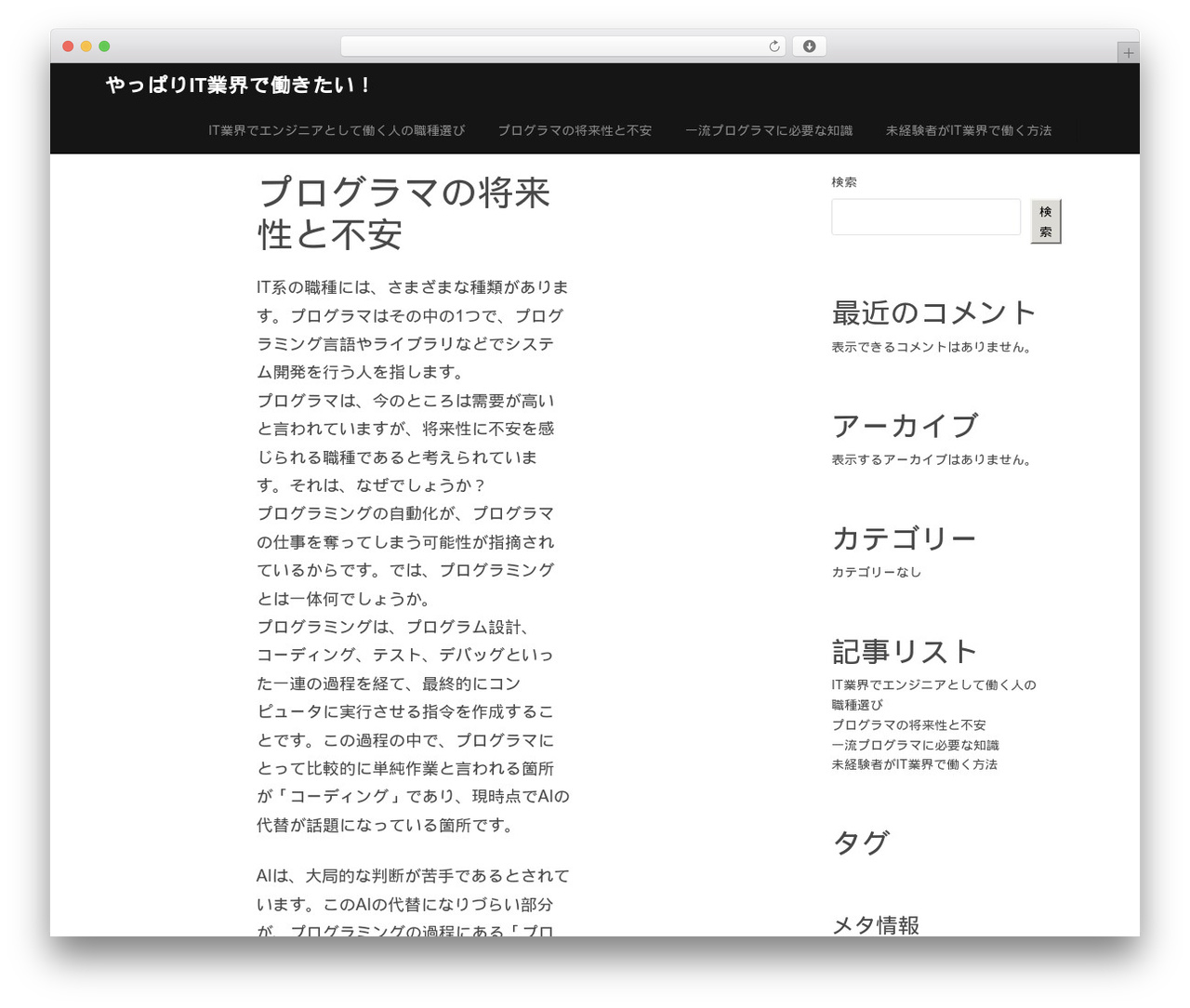Click the 最近のコメント heading
1190x1008 pixels.
point(933,313)
